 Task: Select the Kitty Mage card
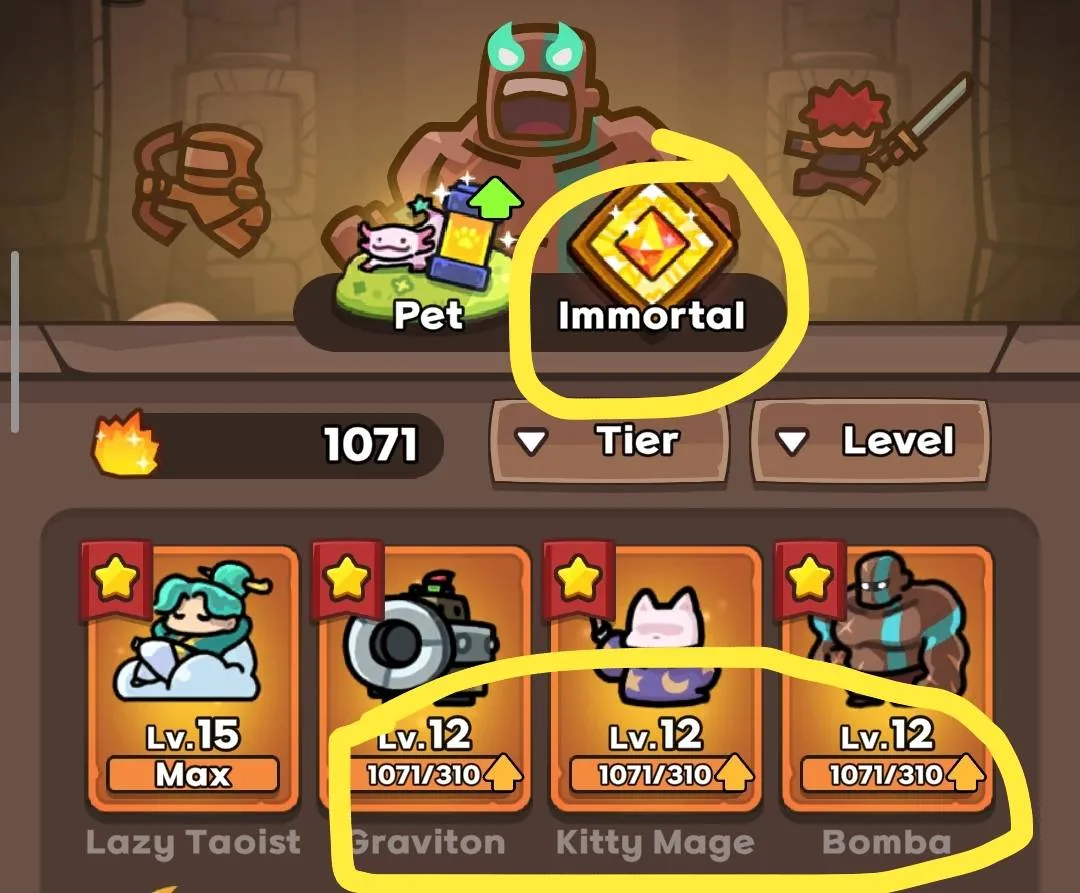pos(655,678)
